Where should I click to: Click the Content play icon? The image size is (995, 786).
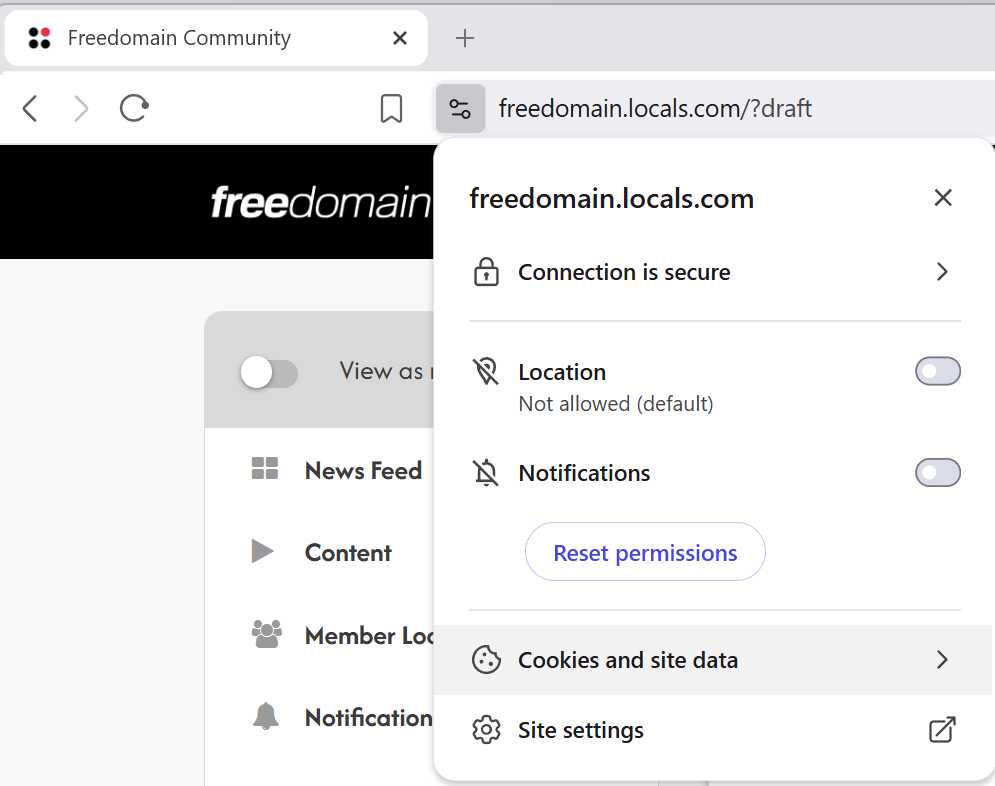(x=263, y=551)
